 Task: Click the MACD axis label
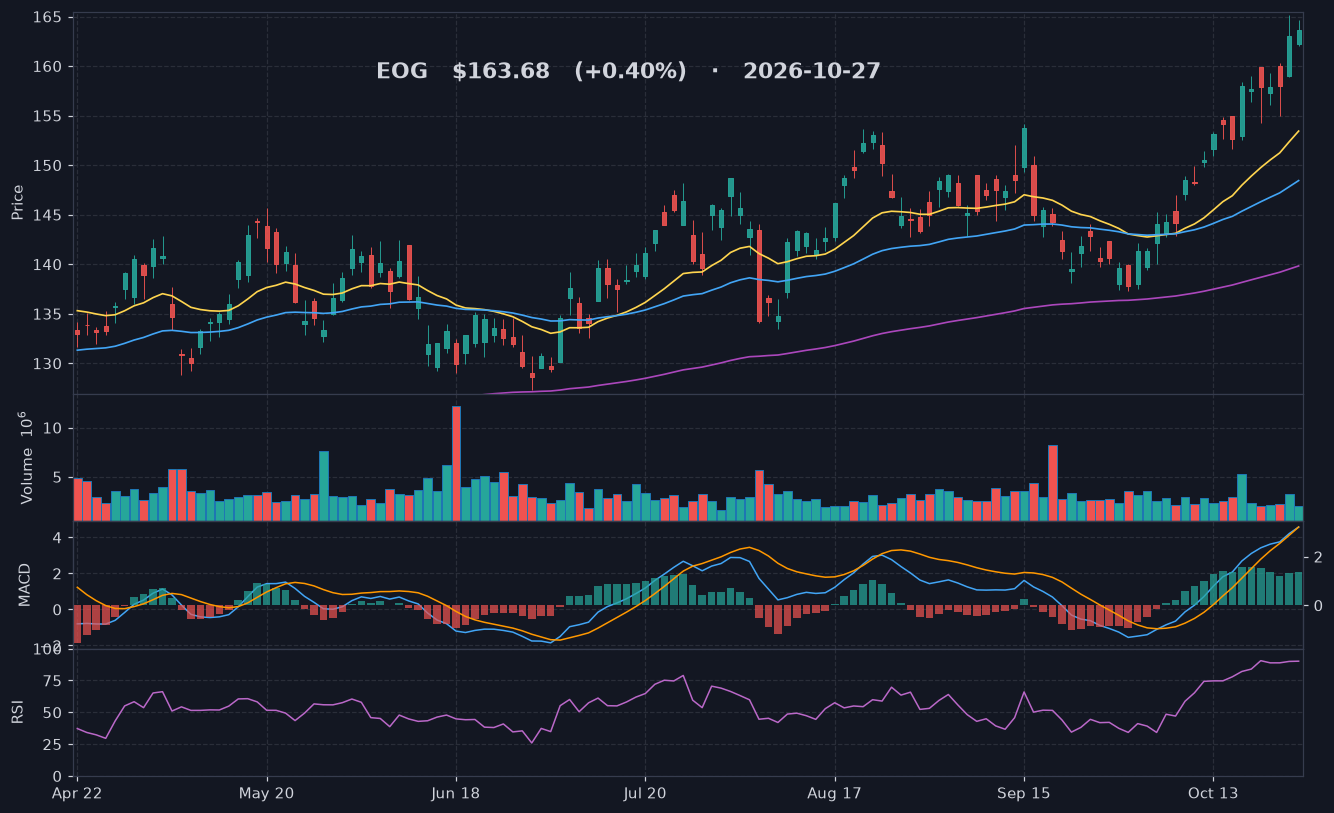tap(25, 584)
